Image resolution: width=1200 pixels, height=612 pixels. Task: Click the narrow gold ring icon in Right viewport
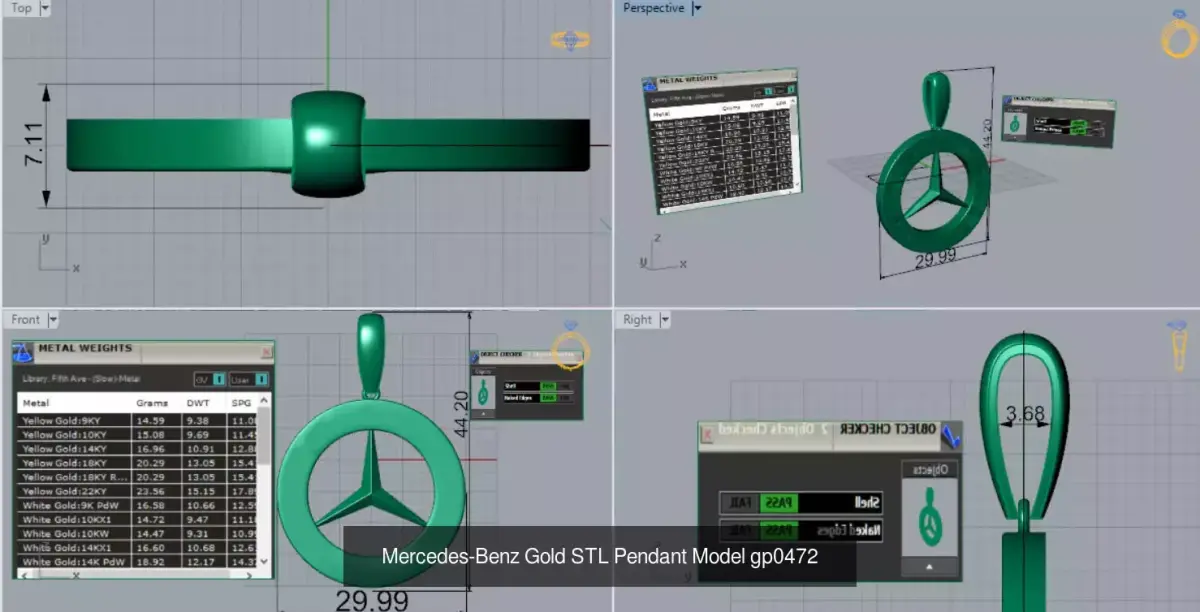(x=1179, y=345)
